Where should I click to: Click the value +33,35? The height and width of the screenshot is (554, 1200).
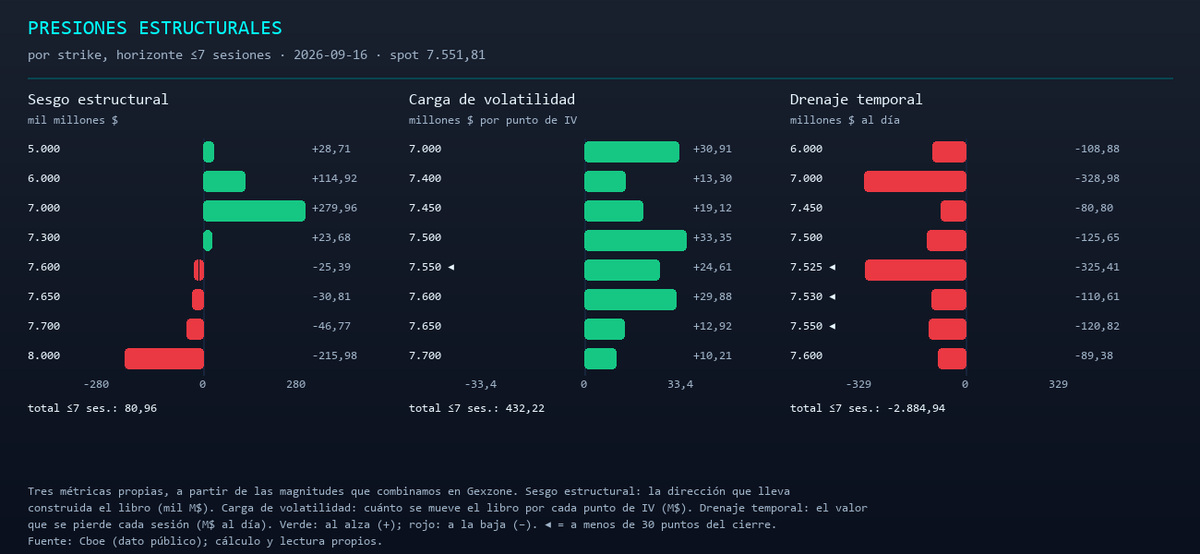click(712, 238)
